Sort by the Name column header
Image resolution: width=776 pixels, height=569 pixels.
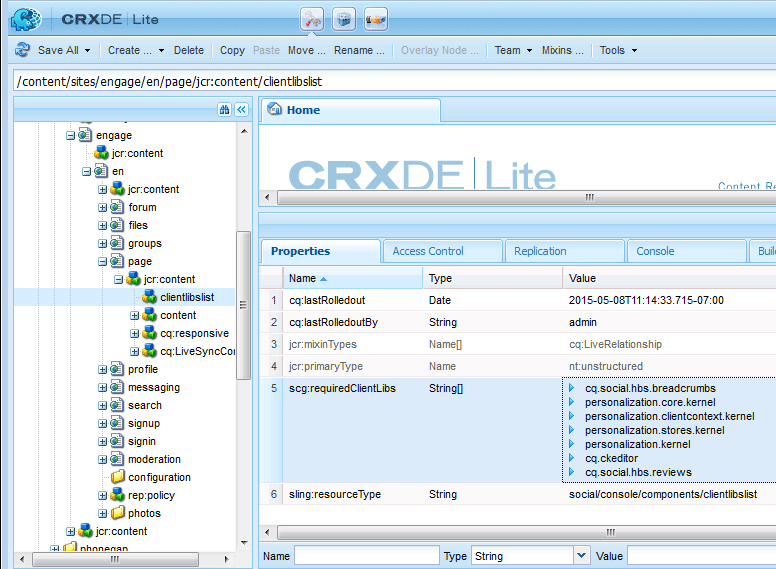[352, 278]
